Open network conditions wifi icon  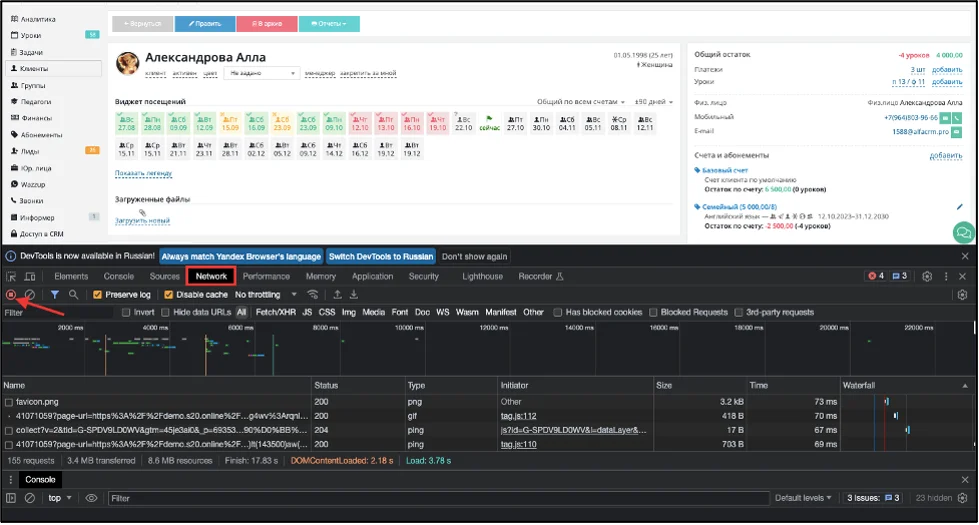pos(313,295)
